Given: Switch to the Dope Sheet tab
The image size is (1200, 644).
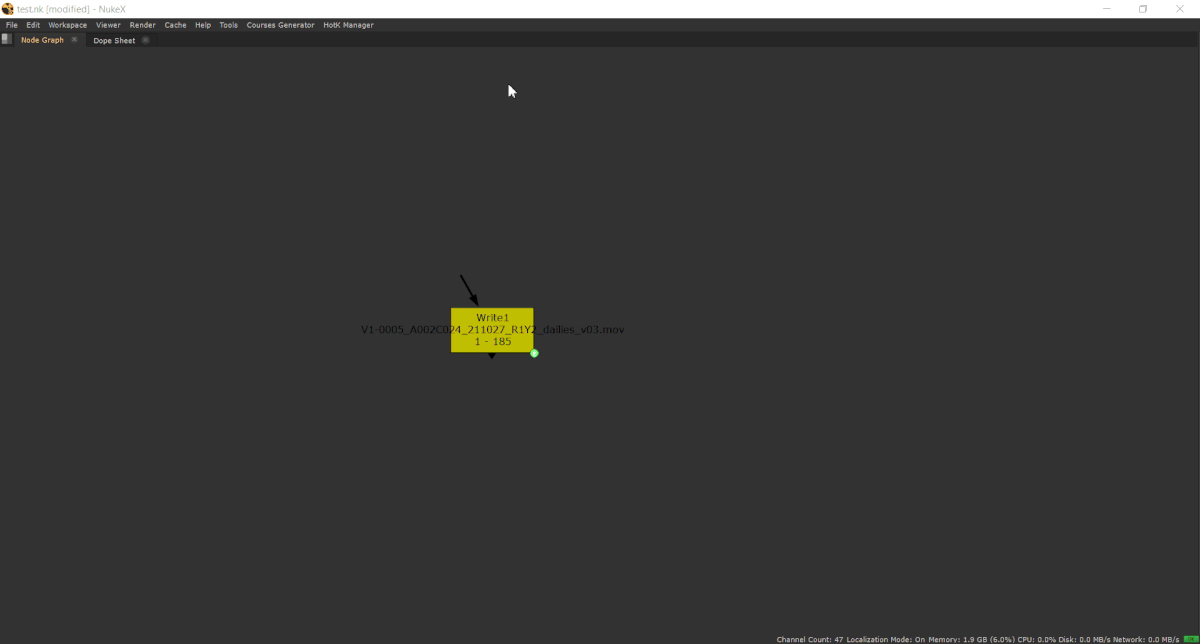Looking at the screenshot, I should [114, 40].
